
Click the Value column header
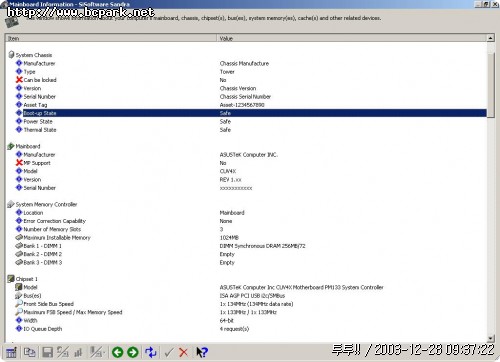[352, 38]
